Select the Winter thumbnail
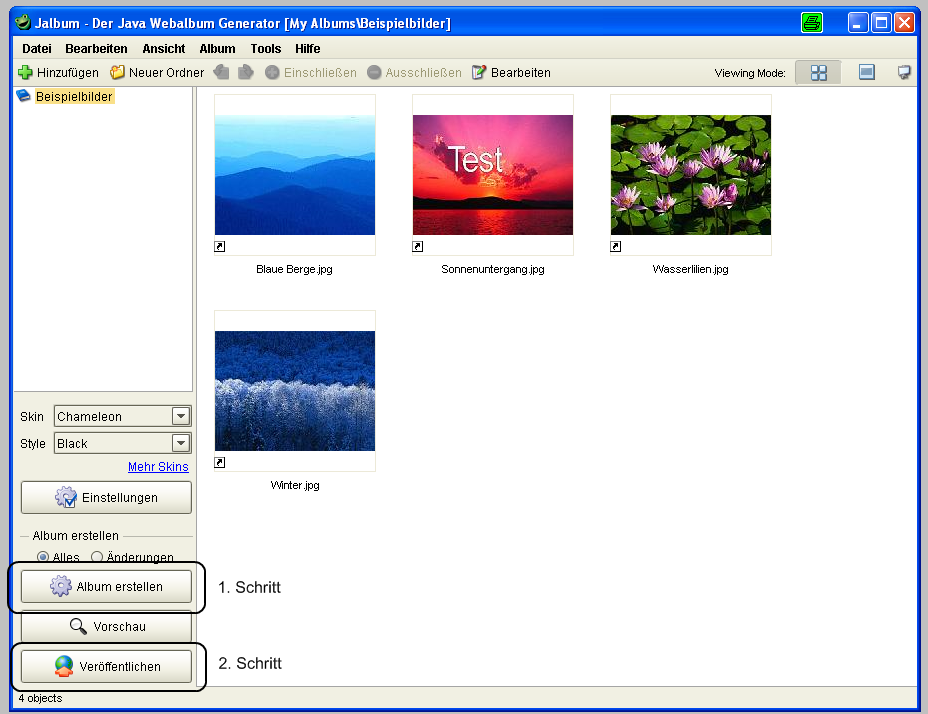This screenshot has height=714, width=928. point(295,391)
